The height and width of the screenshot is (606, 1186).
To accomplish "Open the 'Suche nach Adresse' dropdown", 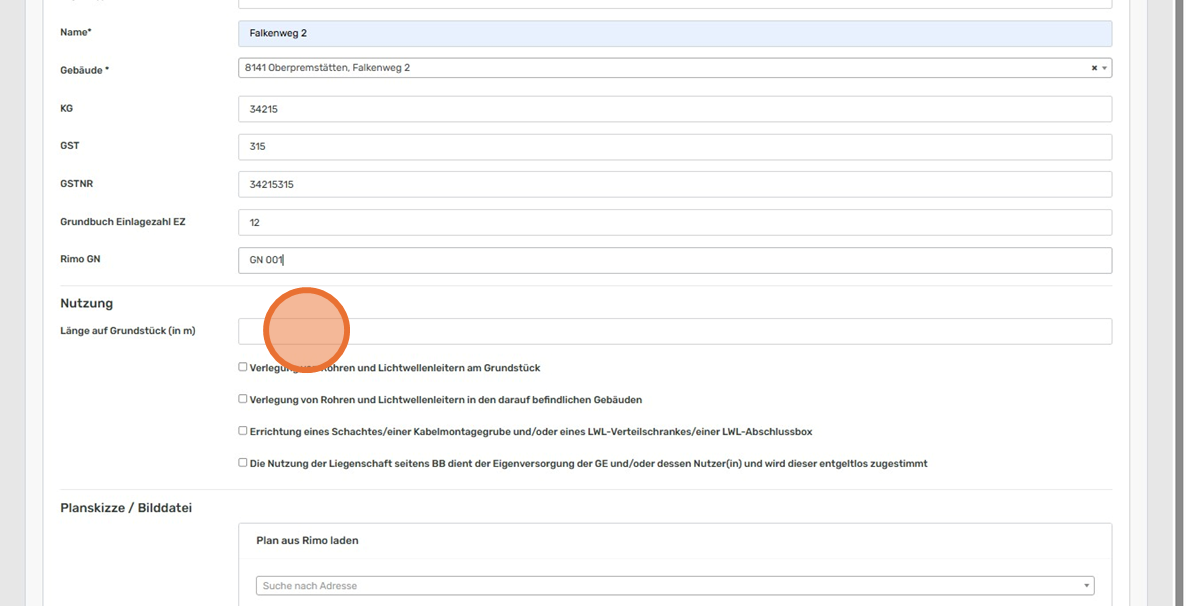I will click(x=674, y=586).
